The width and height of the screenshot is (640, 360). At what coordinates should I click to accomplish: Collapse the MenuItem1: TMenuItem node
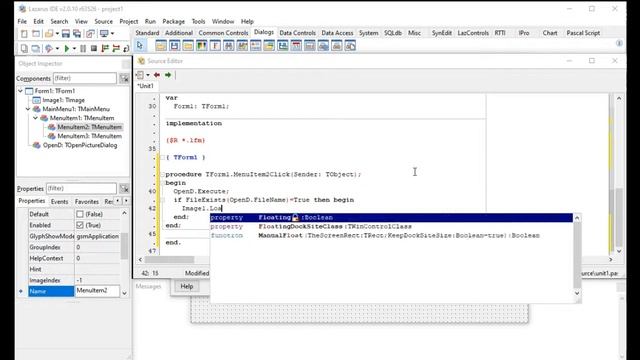tap(35, 118)
